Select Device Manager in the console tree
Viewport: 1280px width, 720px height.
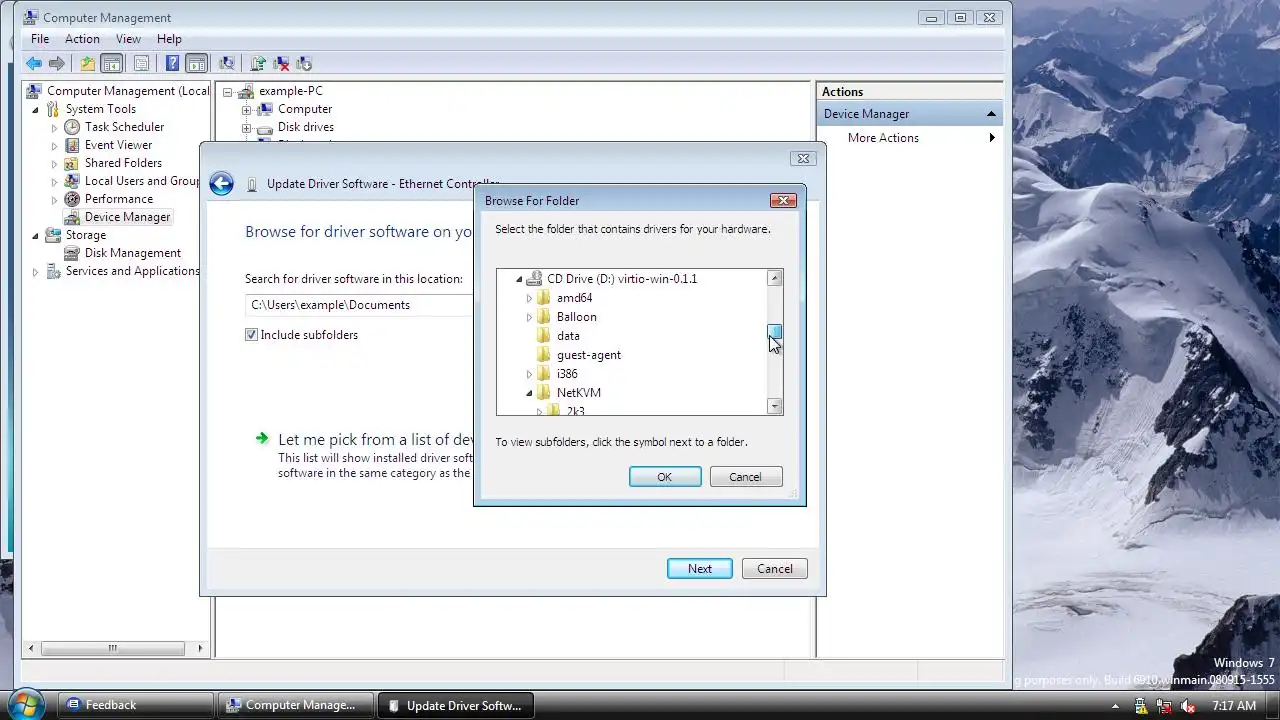pyautogui.click(x=127, y=217)
